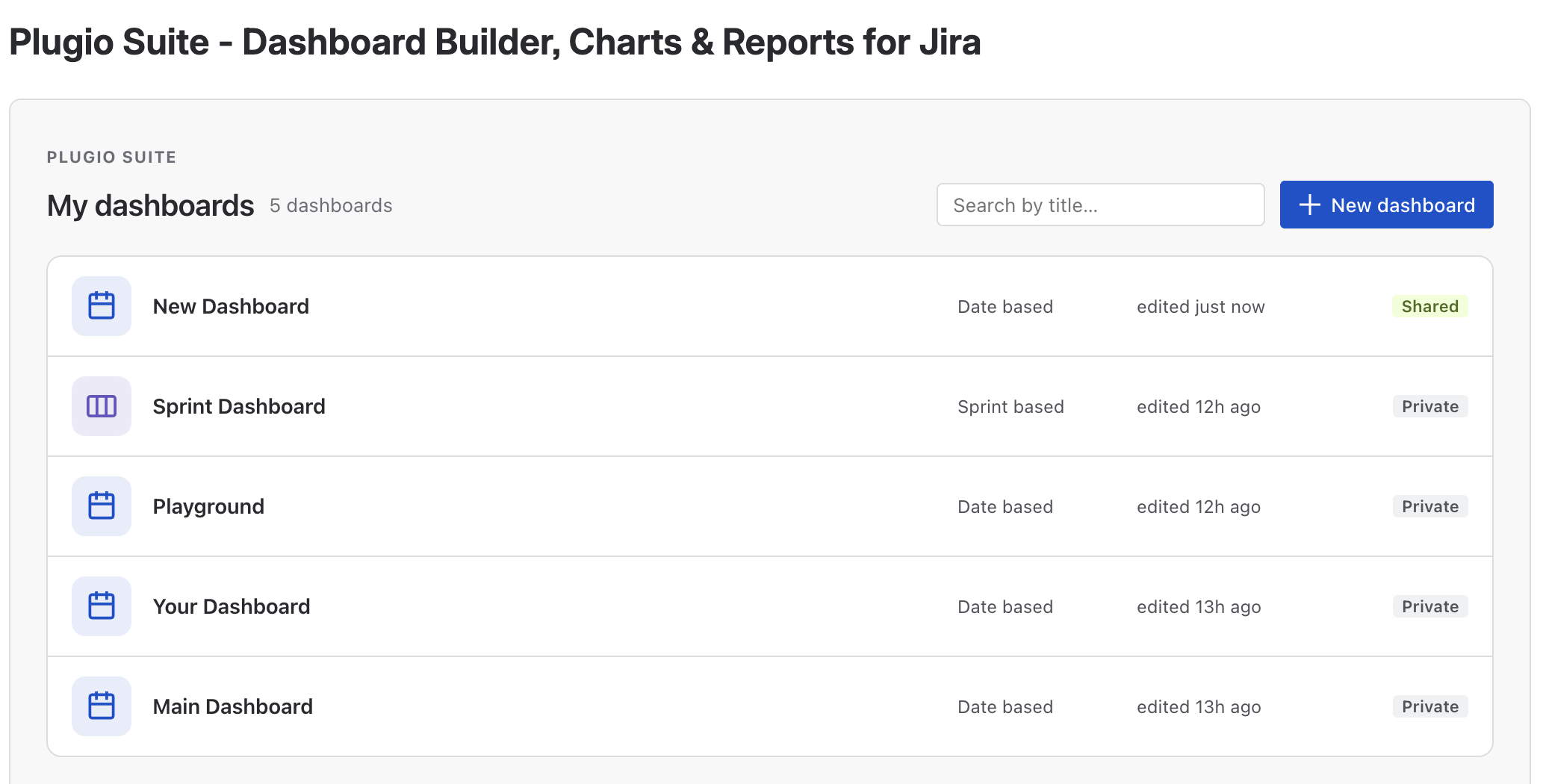Click the Private badge on Main Dashboard
The height and width of the screenshot is (784, 1543).
(x=1430, y=706)
